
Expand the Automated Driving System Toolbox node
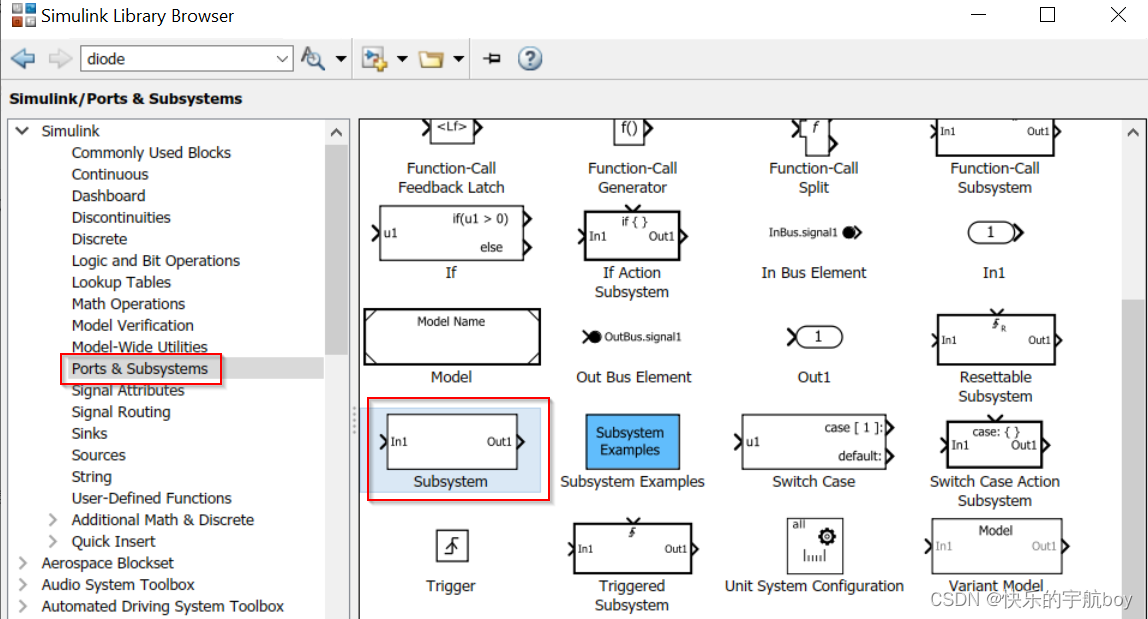[x=22, y=607]
